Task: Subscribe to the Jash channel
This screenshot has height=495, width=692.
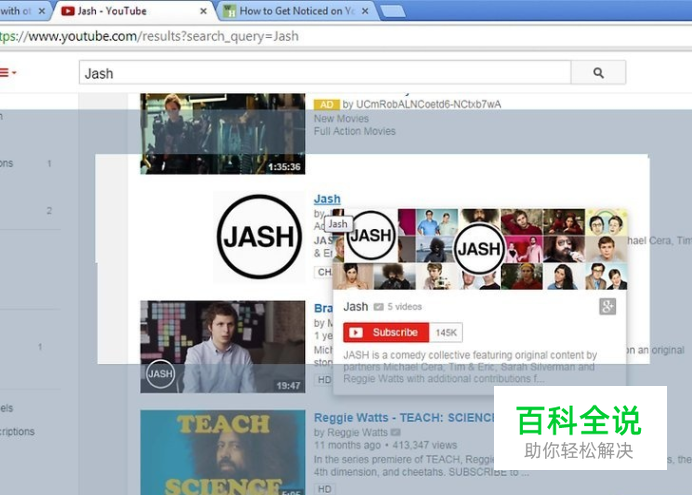Action: tap(386, 332)
